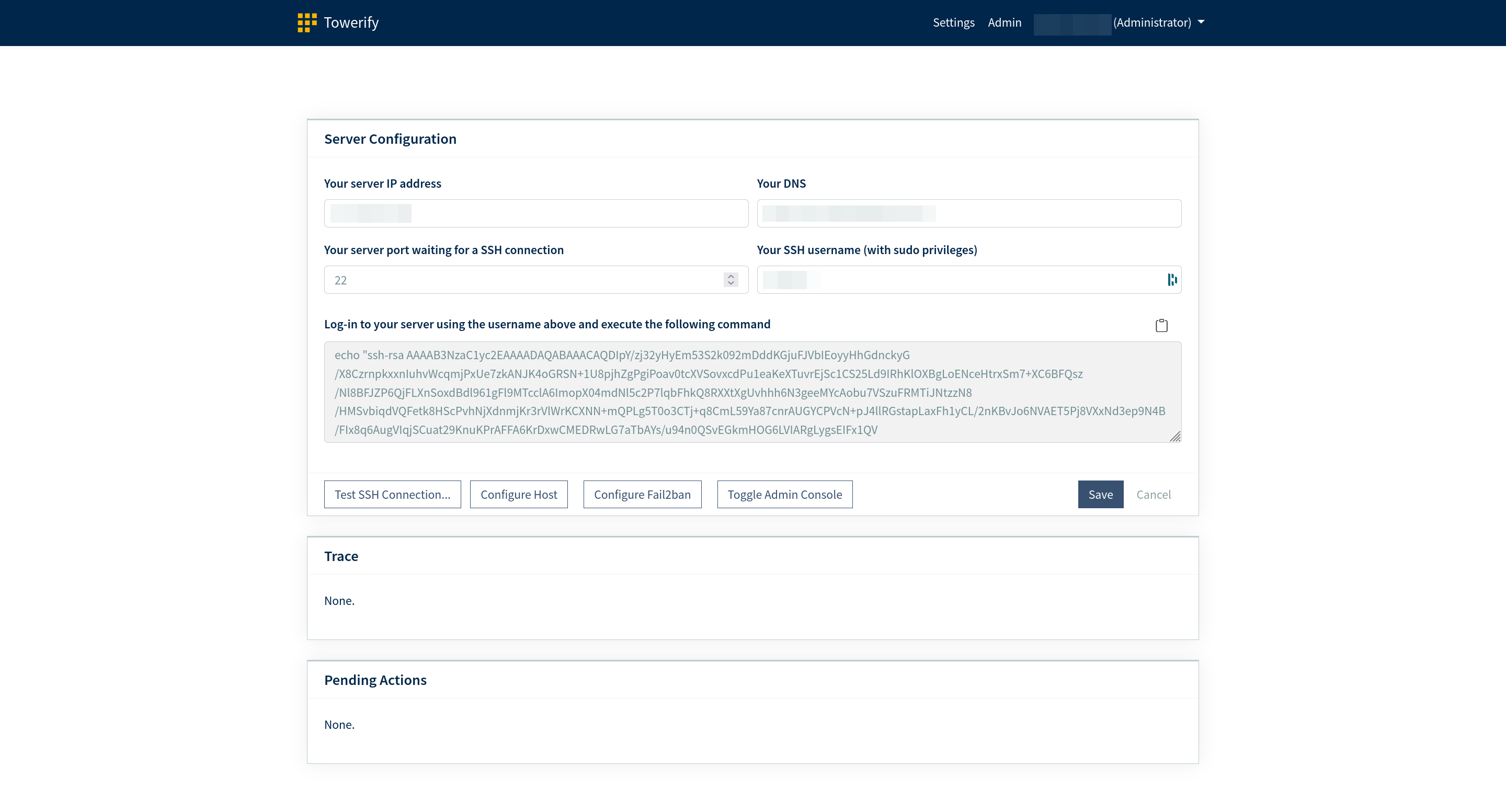1506x812 pixels.
Task: Click the Towerify brand name link
Action: [351, 23]
